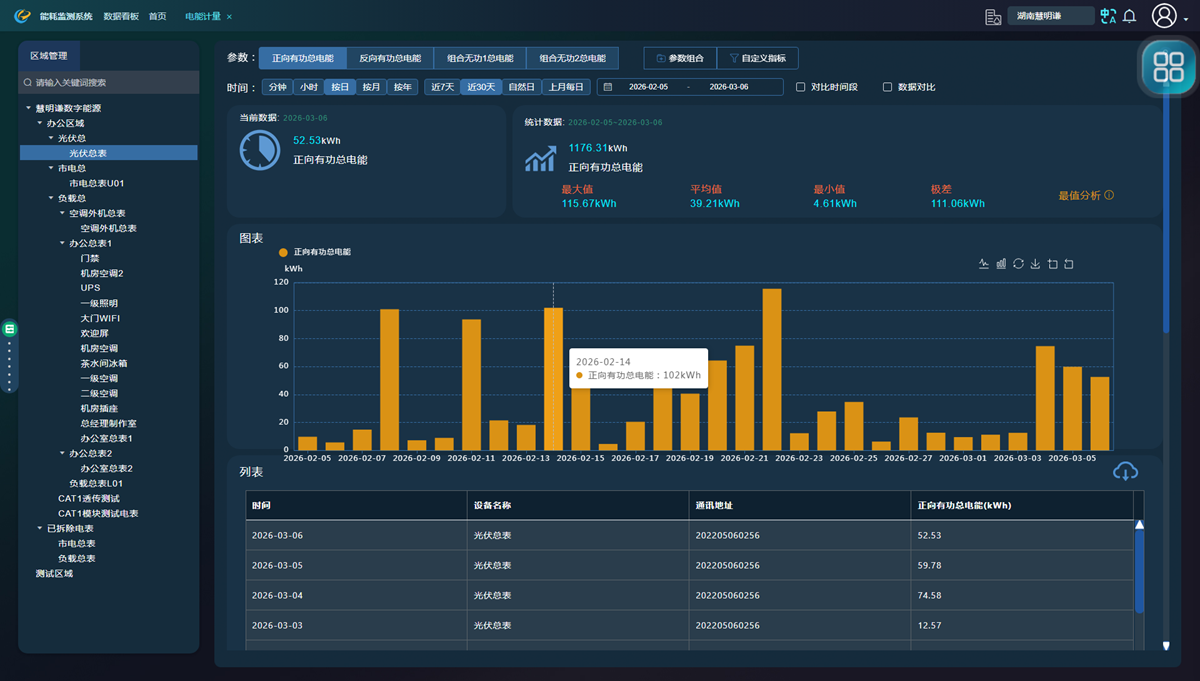
Task: Enable the 对比时间段 checkbox
Action: 800,87
